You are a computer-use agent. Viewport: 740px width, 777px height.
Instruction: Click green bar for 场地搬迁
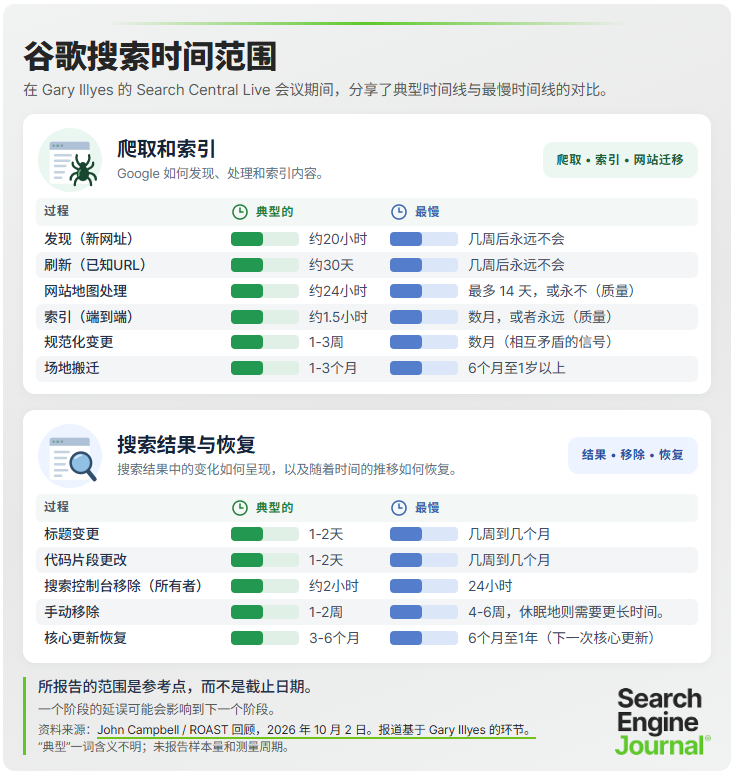coord(265,368)
